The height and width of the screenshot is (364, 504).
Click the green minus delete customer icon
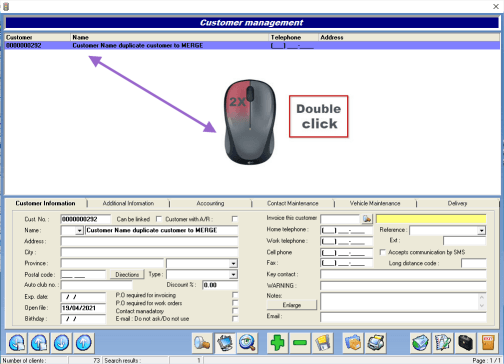click(x=300, y=343)
